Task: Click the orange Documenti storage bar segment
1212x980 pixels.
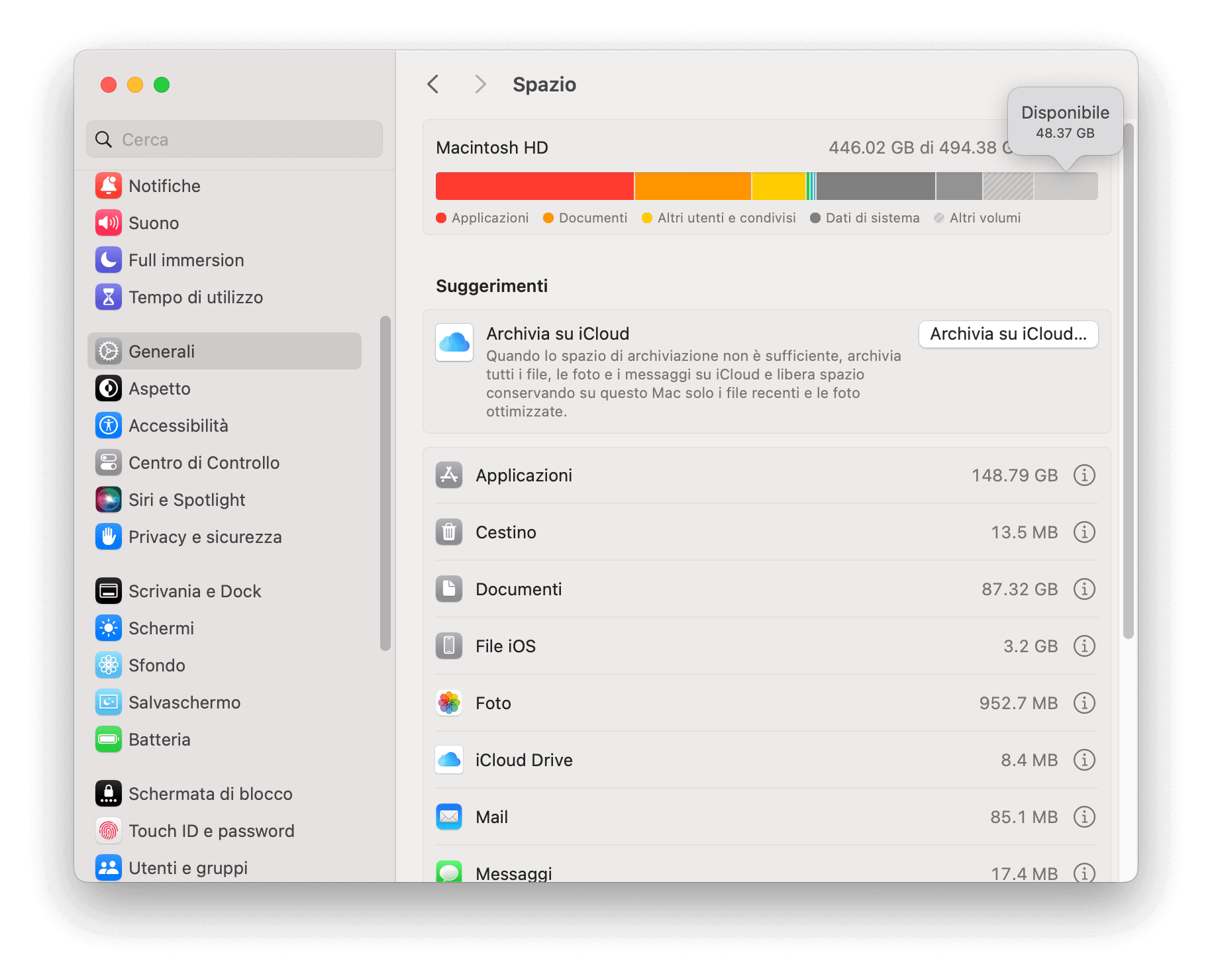Action: point(693,186)
